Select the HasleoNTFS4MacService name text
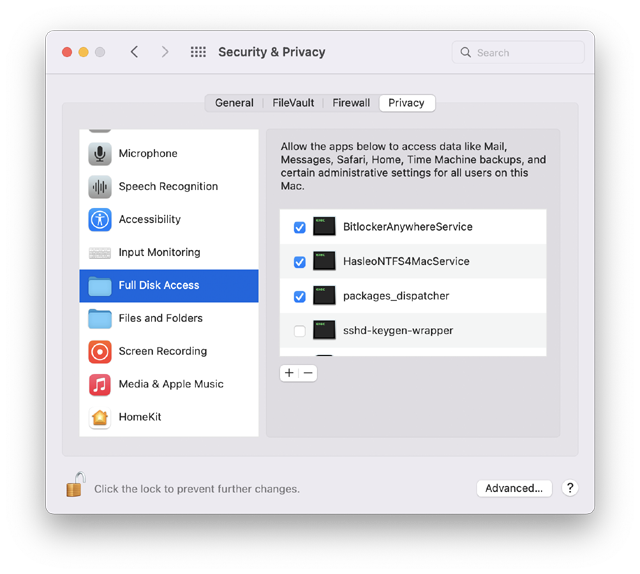 tap(406, 261)
